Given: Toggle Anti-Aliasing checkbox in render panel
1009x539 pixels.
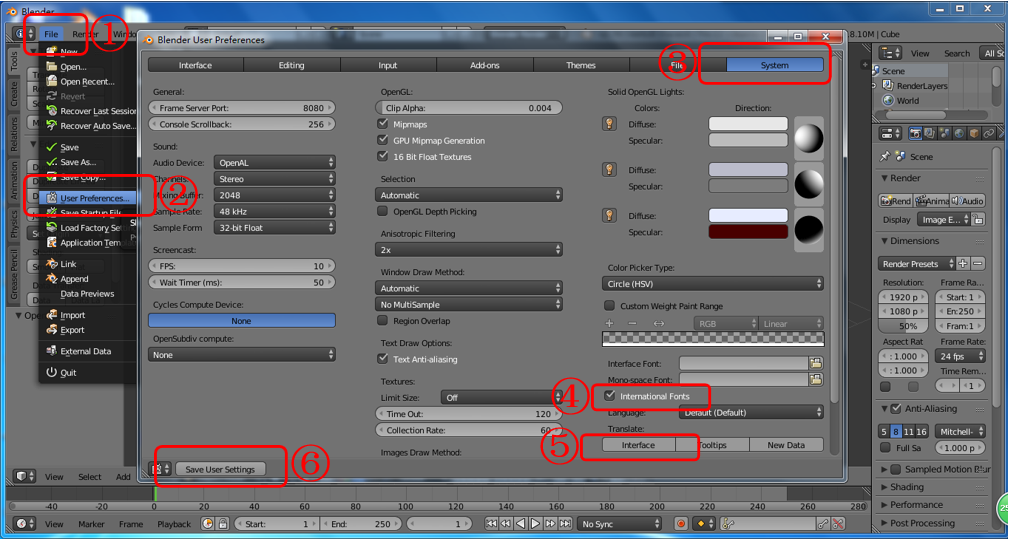Looking at the screenshot, I should (x=895, y=408).
